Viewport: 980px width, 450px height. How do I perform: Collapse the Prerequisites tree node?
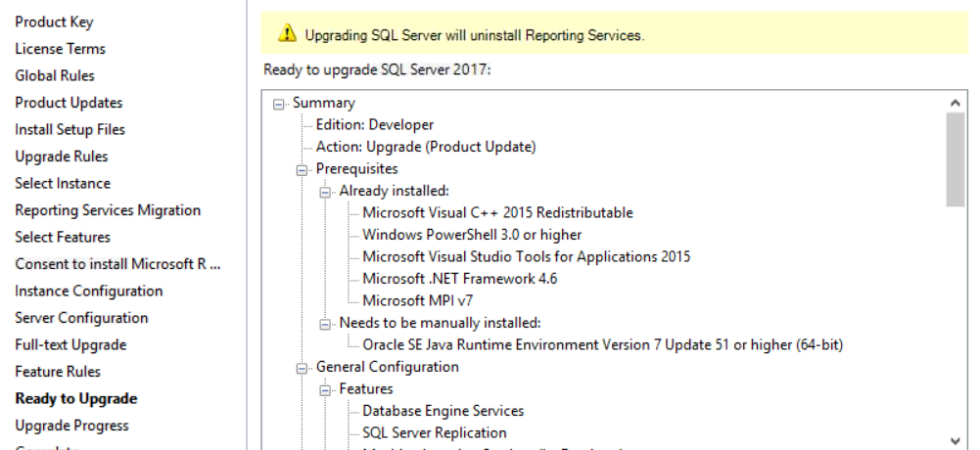(302, 169)
